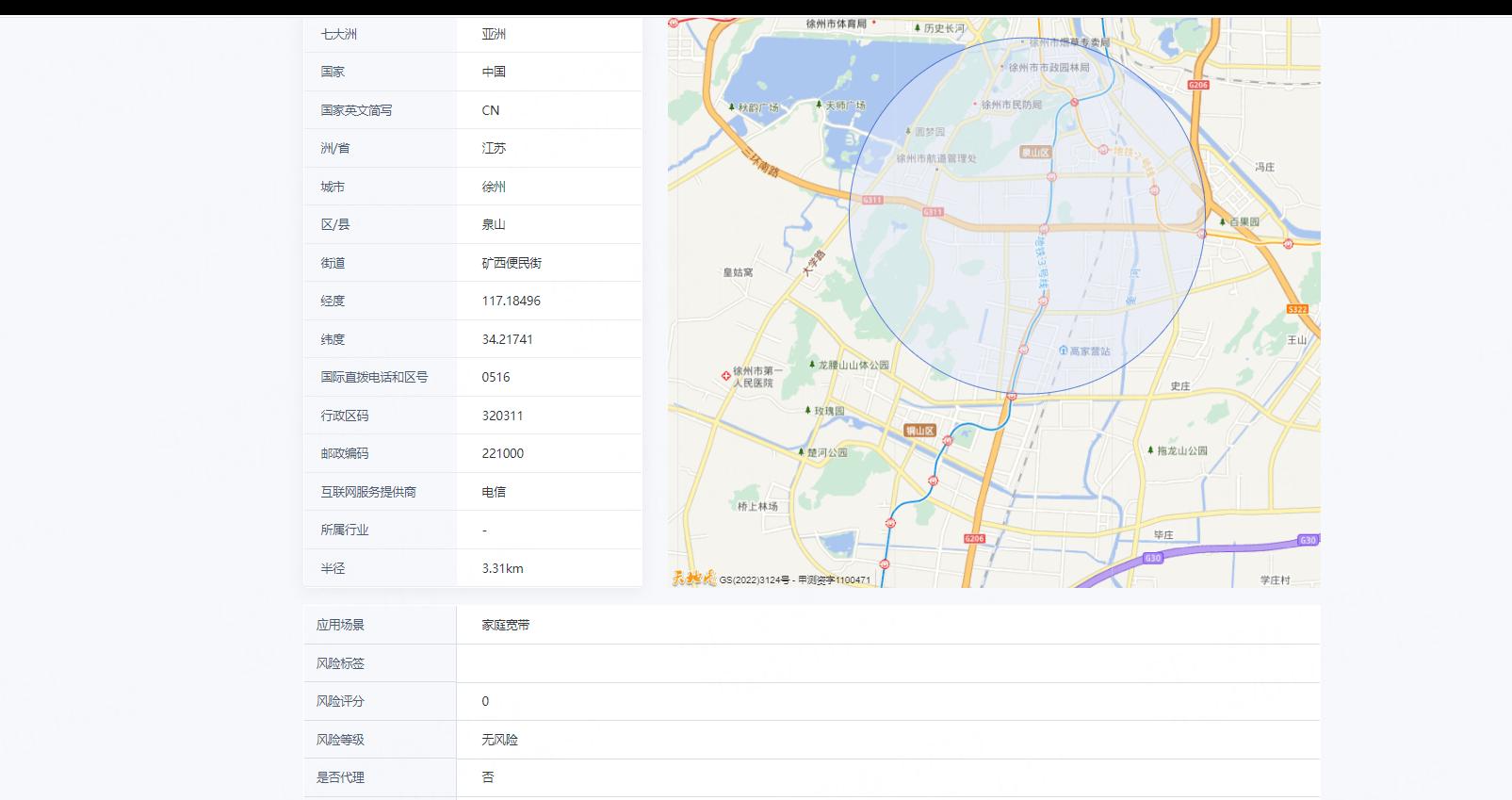The height and width of the screenshot is (800, 1512).
Task: Click the postal code value 221000
Action: point(503,453)
